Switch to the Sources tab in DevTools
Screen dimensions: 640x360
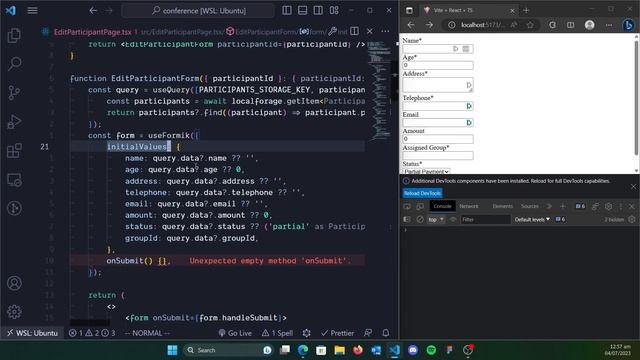pyautogui.click(x=529, y=206)
